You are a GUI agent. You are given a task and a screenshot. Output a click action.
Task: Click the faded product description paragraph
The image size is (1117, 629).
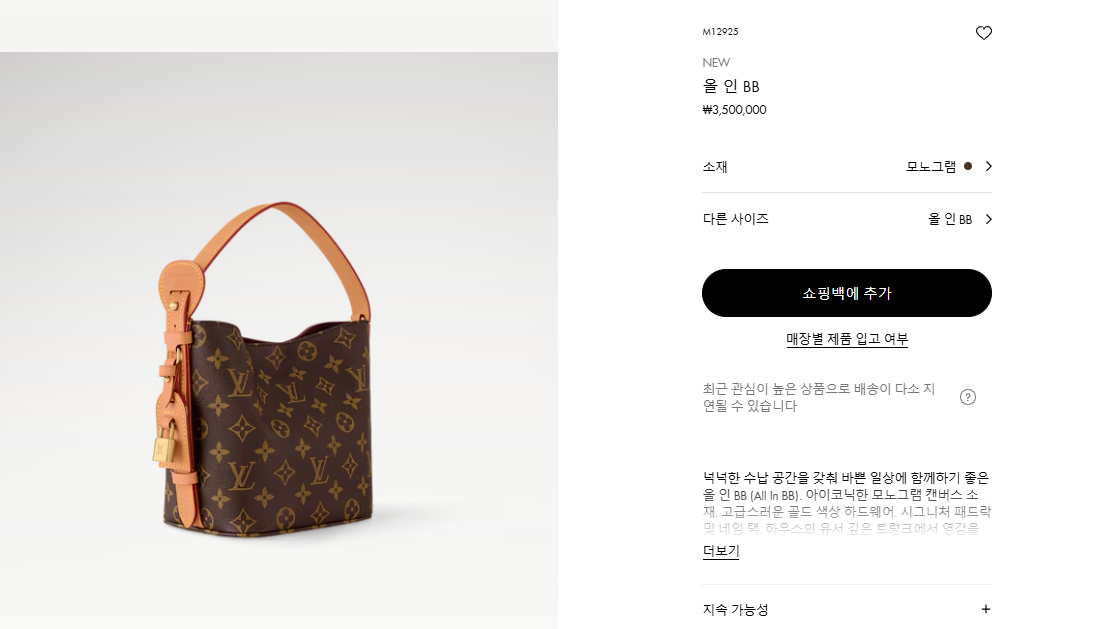click(x=847, y=502)
